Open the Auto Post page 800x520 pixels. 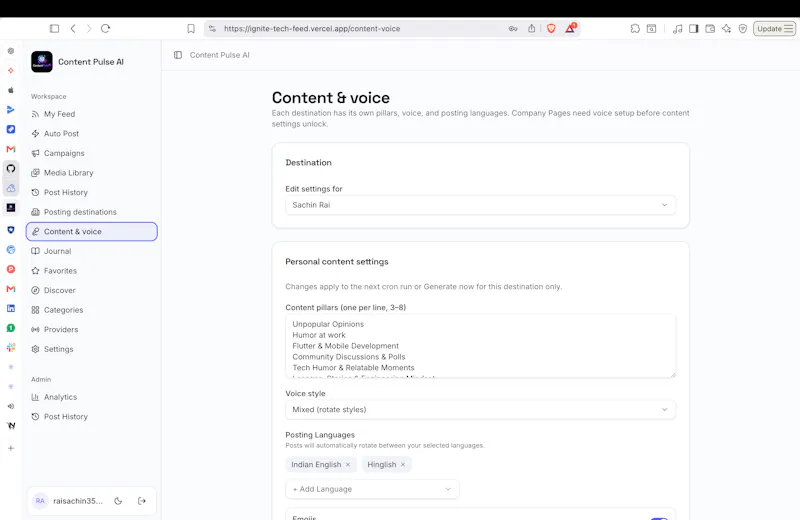[x=92, y=134]
